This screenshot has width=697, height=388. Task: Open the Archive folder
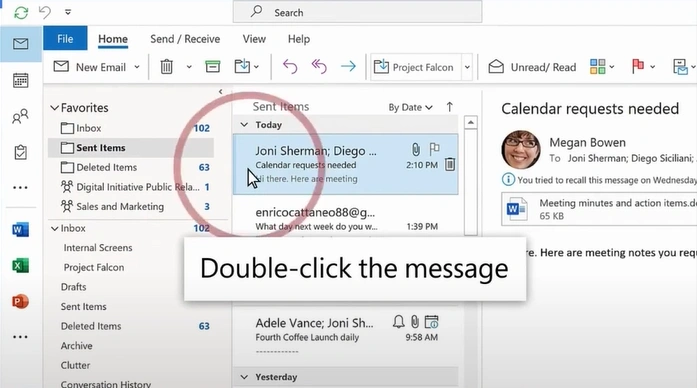[76, 345]
